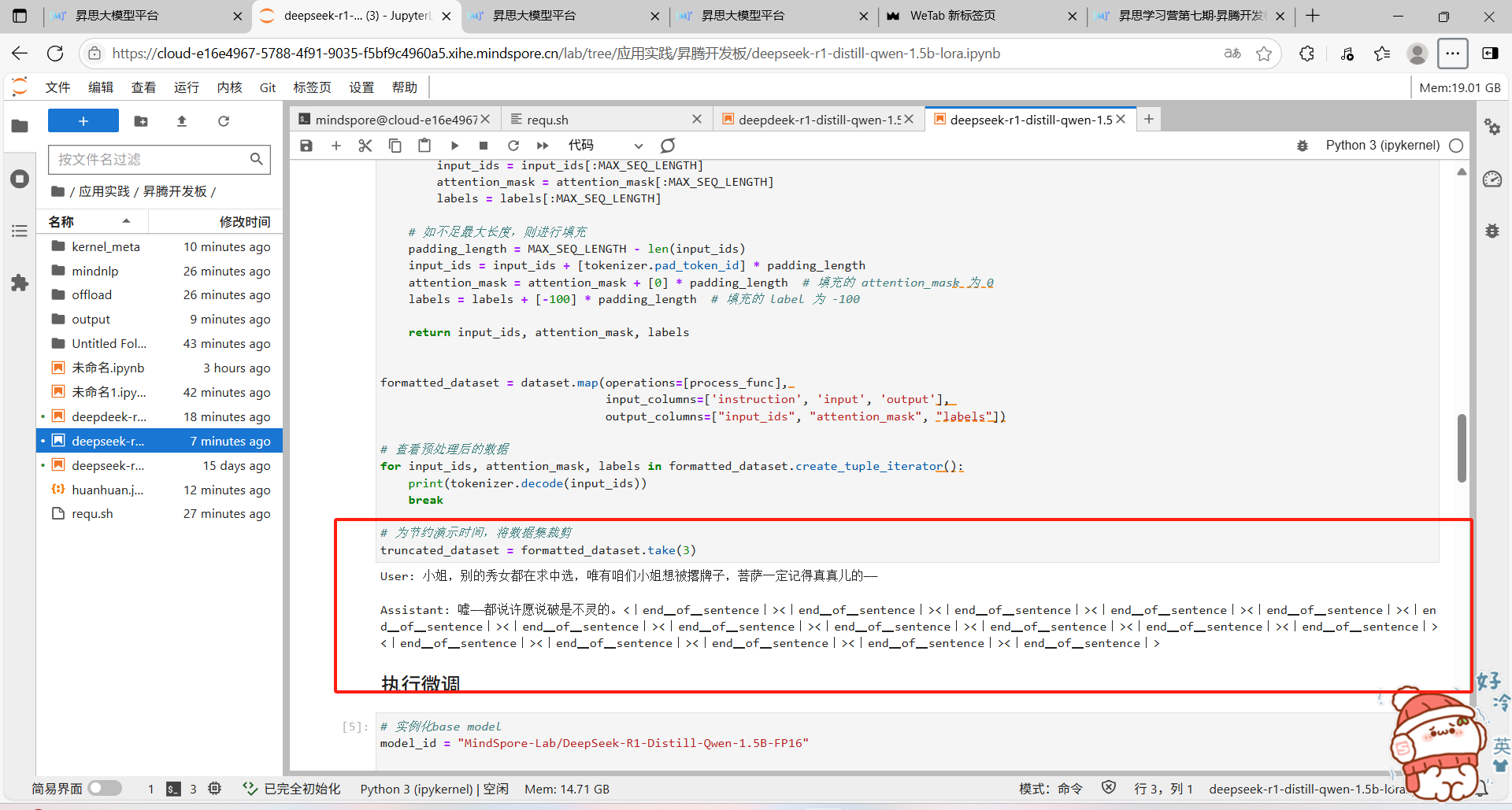Image resolution: width=1512 pixels, height=810 pixels.
Task: Restart kernel and run all cells
Action: (x=543, y=146)
